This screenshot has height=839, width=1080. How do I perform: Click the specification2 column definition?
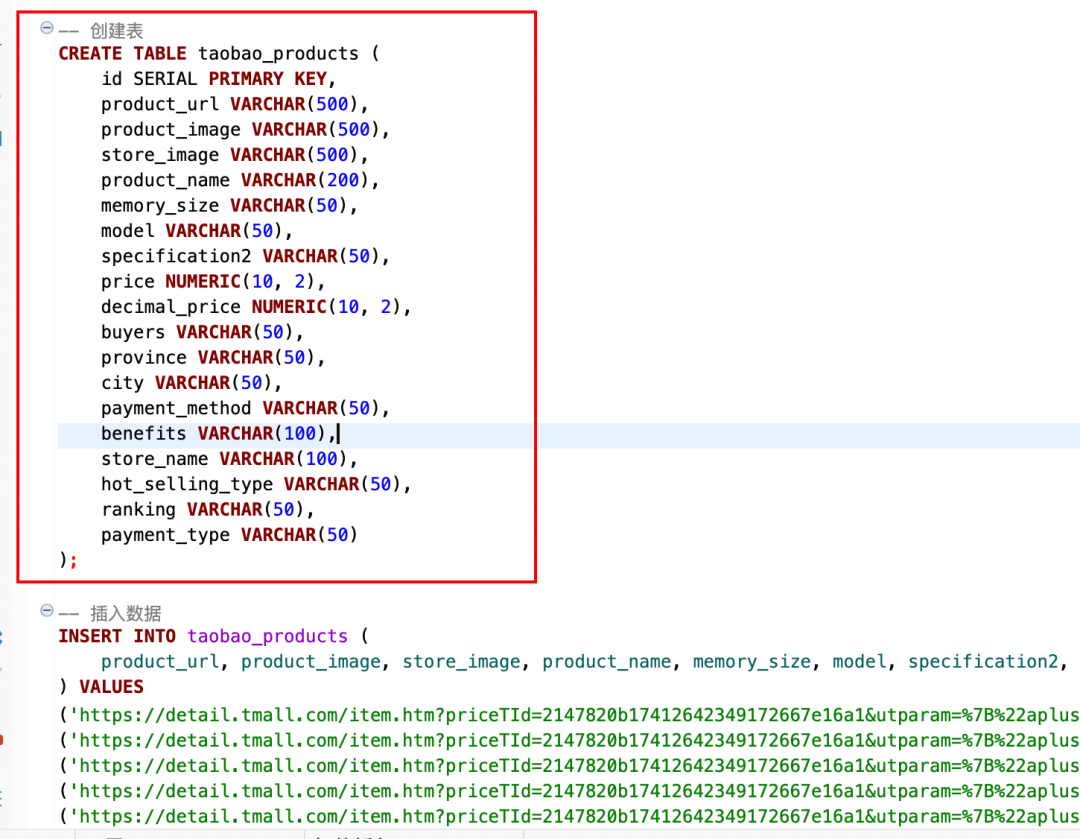click(245, 256)
